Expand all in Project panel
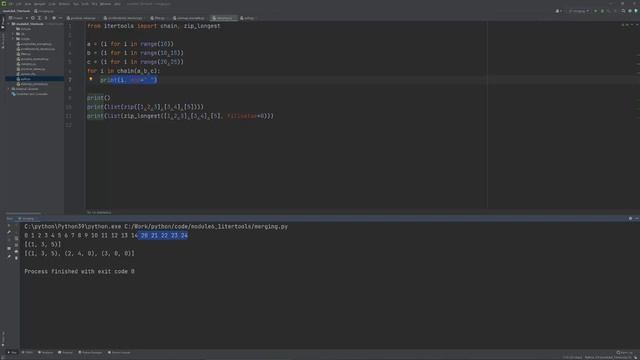Viewport: 640px width, 360px height. tap(39, 18)
